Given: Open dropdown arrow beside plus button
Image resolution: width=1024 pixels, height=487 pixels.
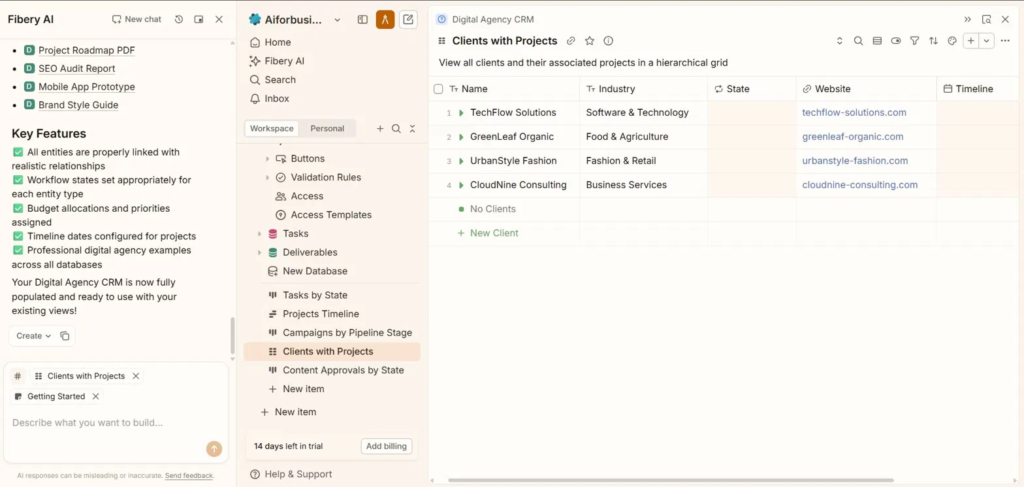Looking at the screenshot, I should pos(986,41).
